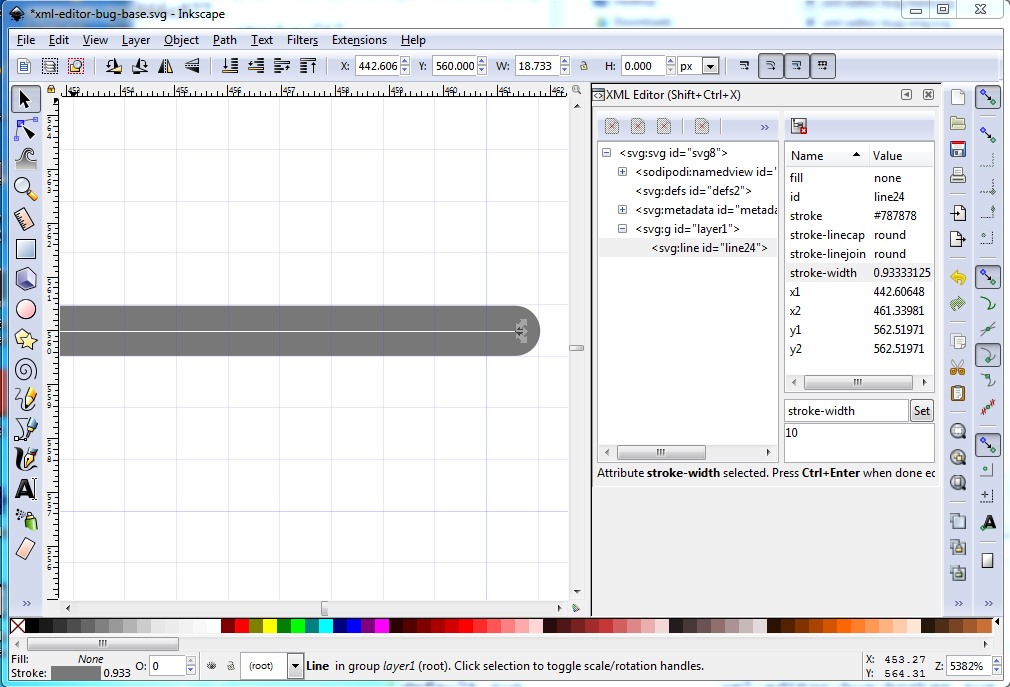The image size is (1010, 687).
Task: Click the yellow palette color swatch
Action: (270, 625)
